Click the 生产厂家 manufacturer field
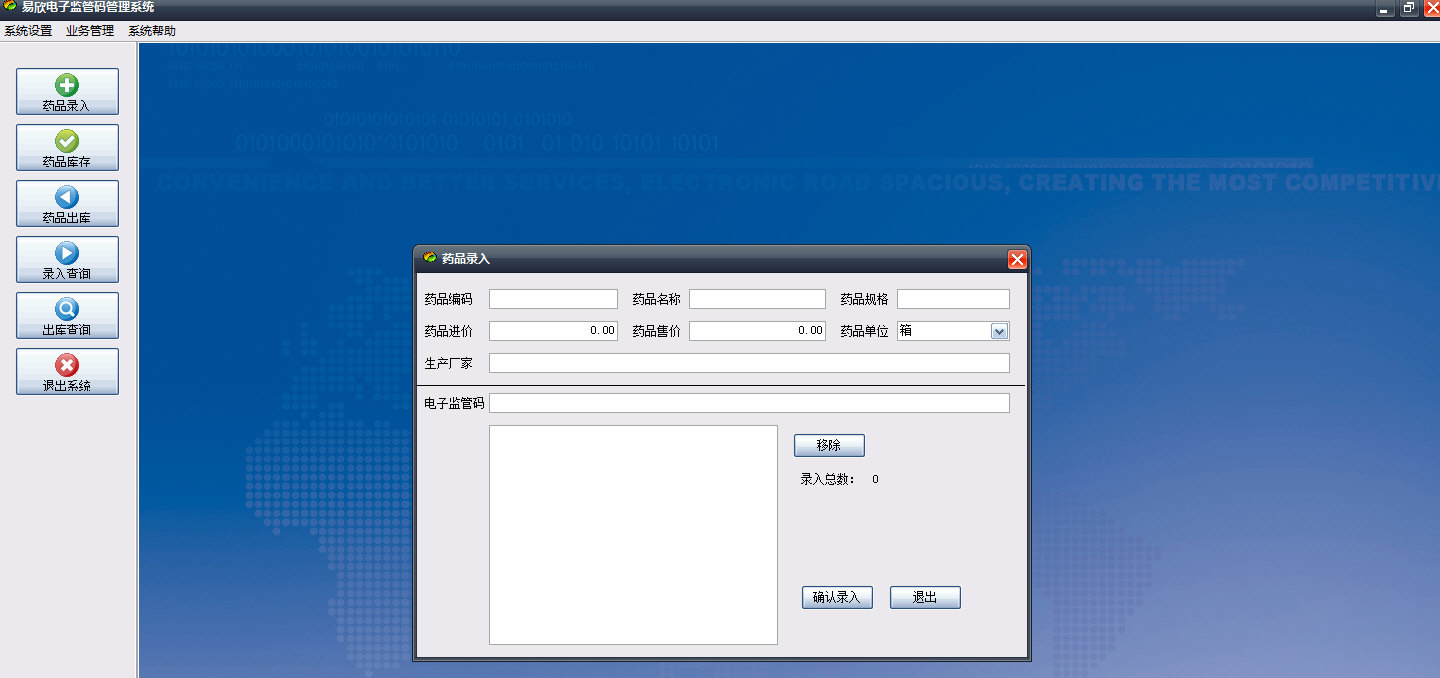Viewport: 1440px width, 678px height. [750, 363]
